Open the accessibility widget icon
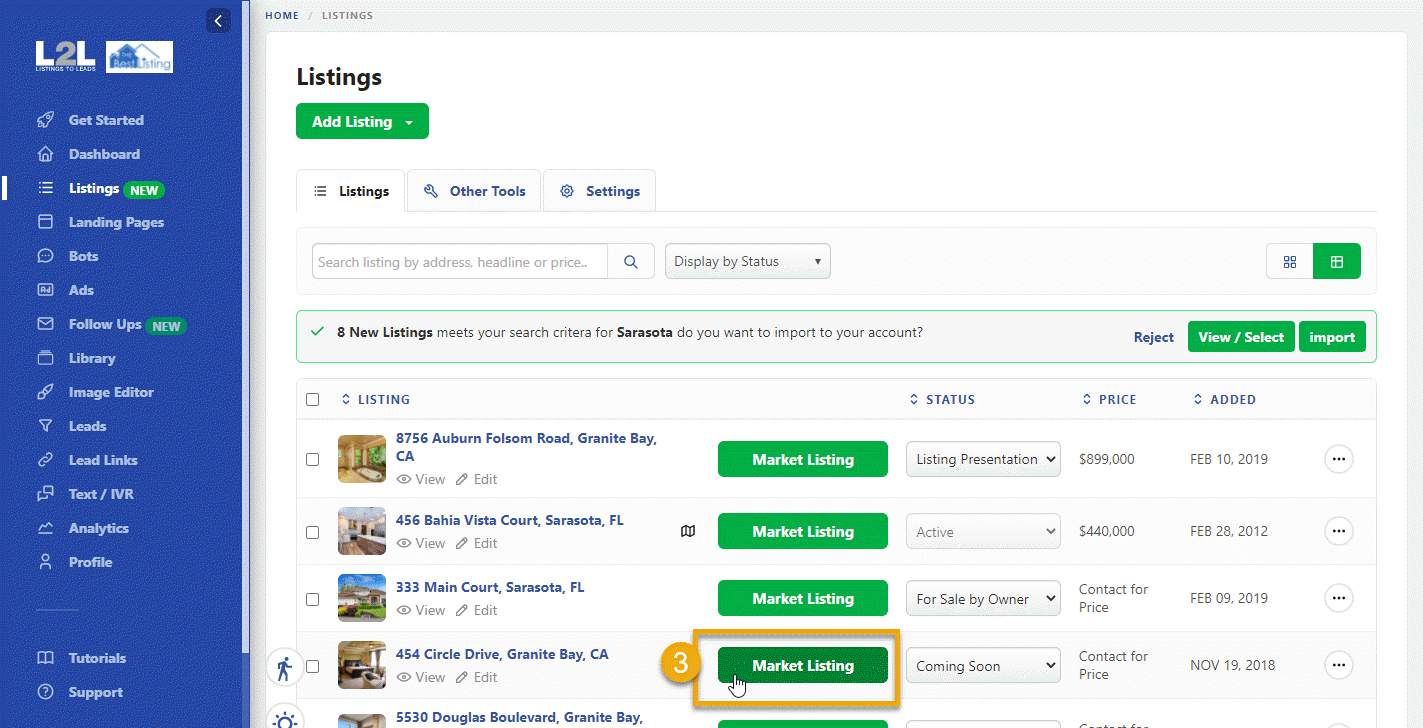This screenshot has height=728, width=1423. [x=285, y=667]
